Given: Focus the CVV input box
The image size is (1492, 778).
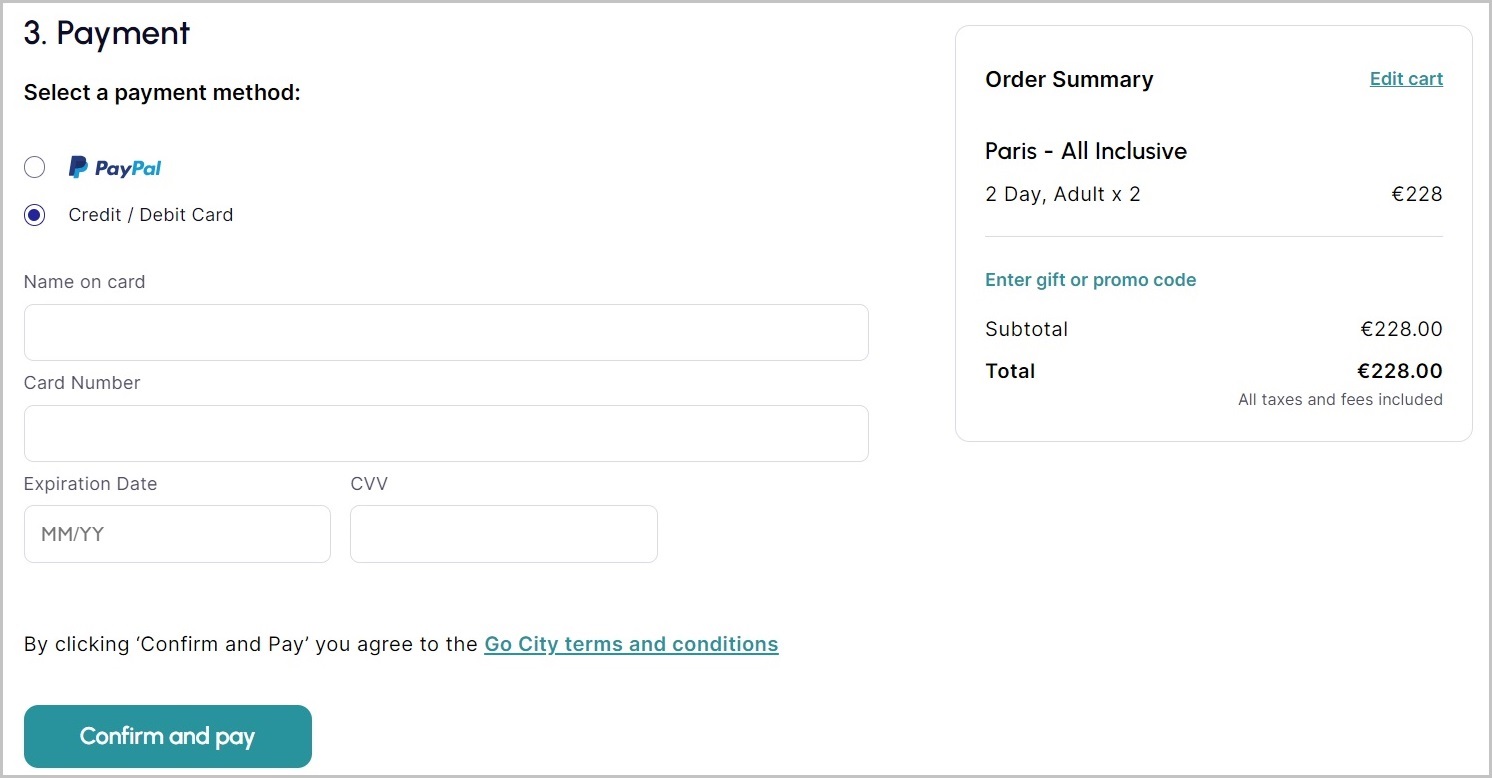Looking at the screenshot, I should [503, 534].
